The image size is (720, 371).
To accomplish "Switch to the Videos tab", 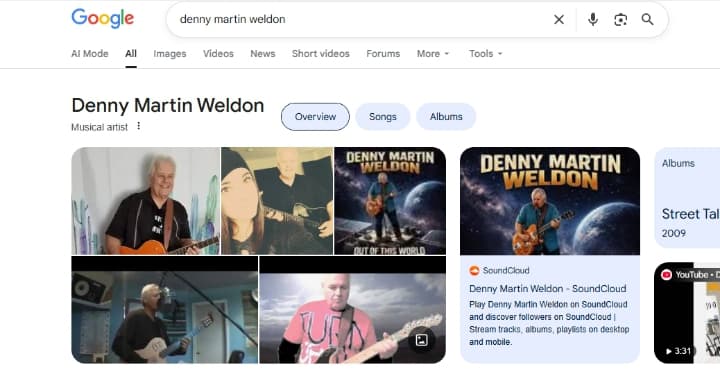I will click(218, 54).
